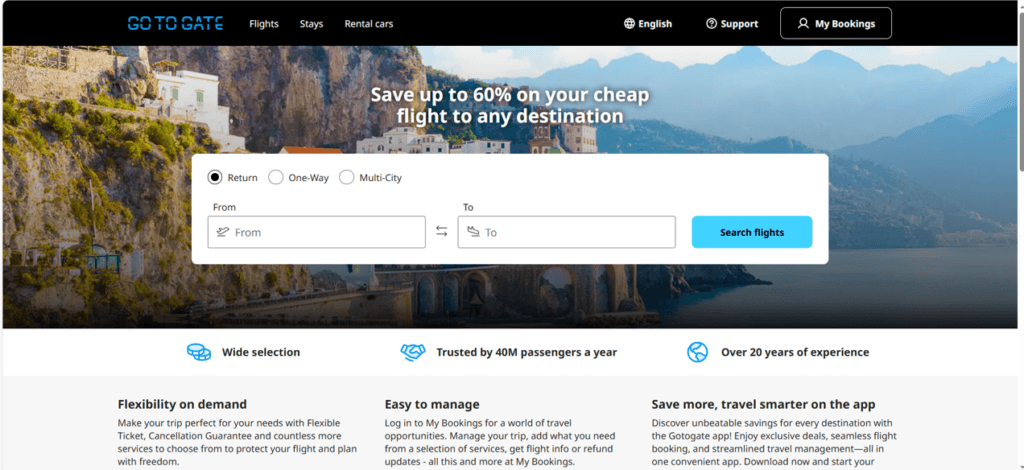Click the Go To Gate logo
This screenshot has height=470, width=1024.
click(x=175, y=24)
